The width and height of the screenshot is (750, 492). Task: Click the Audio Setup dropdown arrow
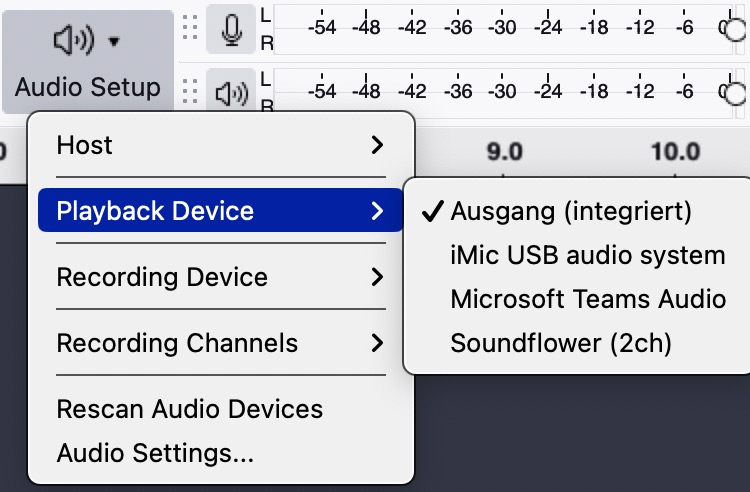click(114, 42)
